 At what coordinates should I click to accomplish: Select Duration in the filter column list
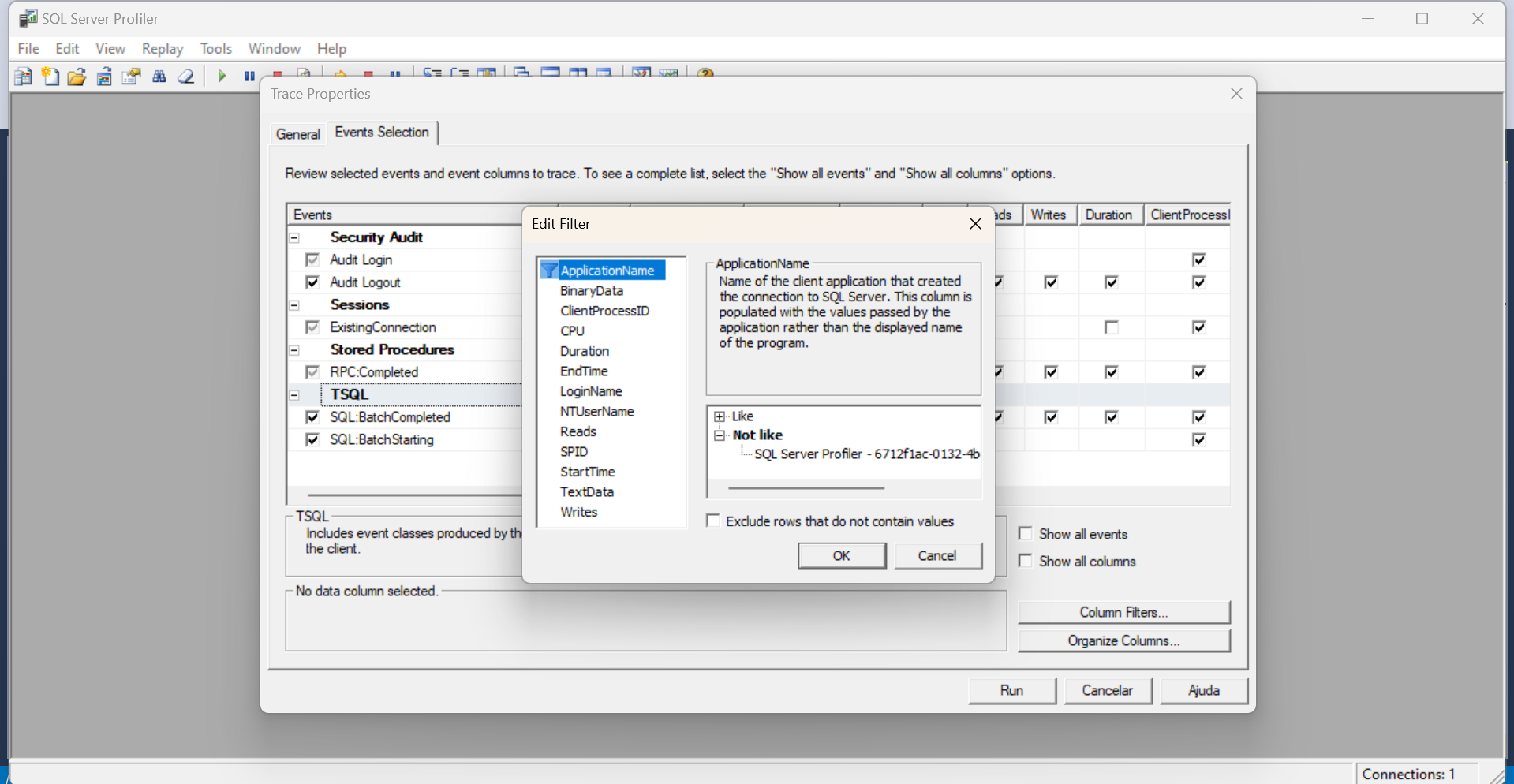click(585, 351)
